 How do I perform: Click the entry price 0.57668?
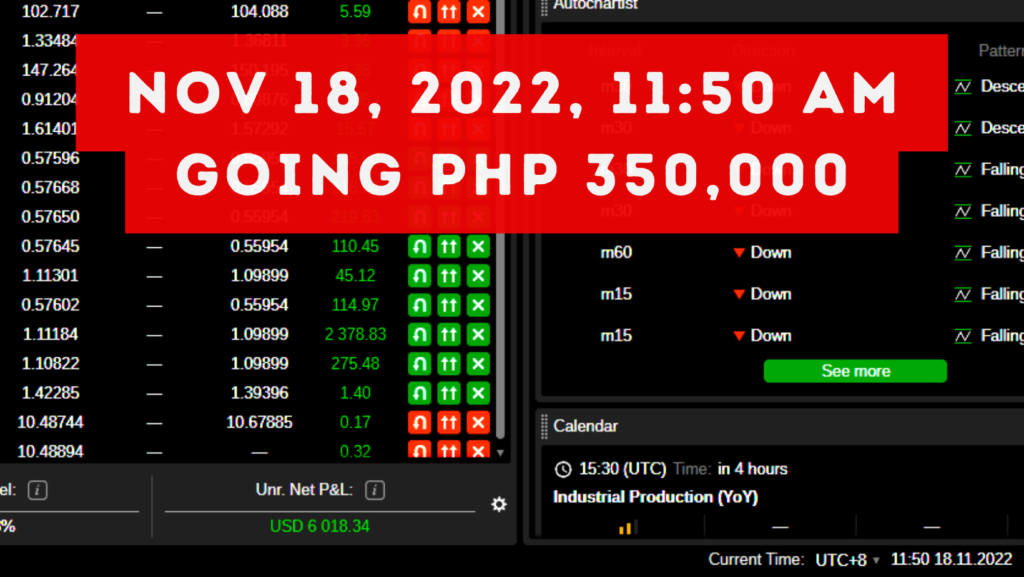click(50, 188)
